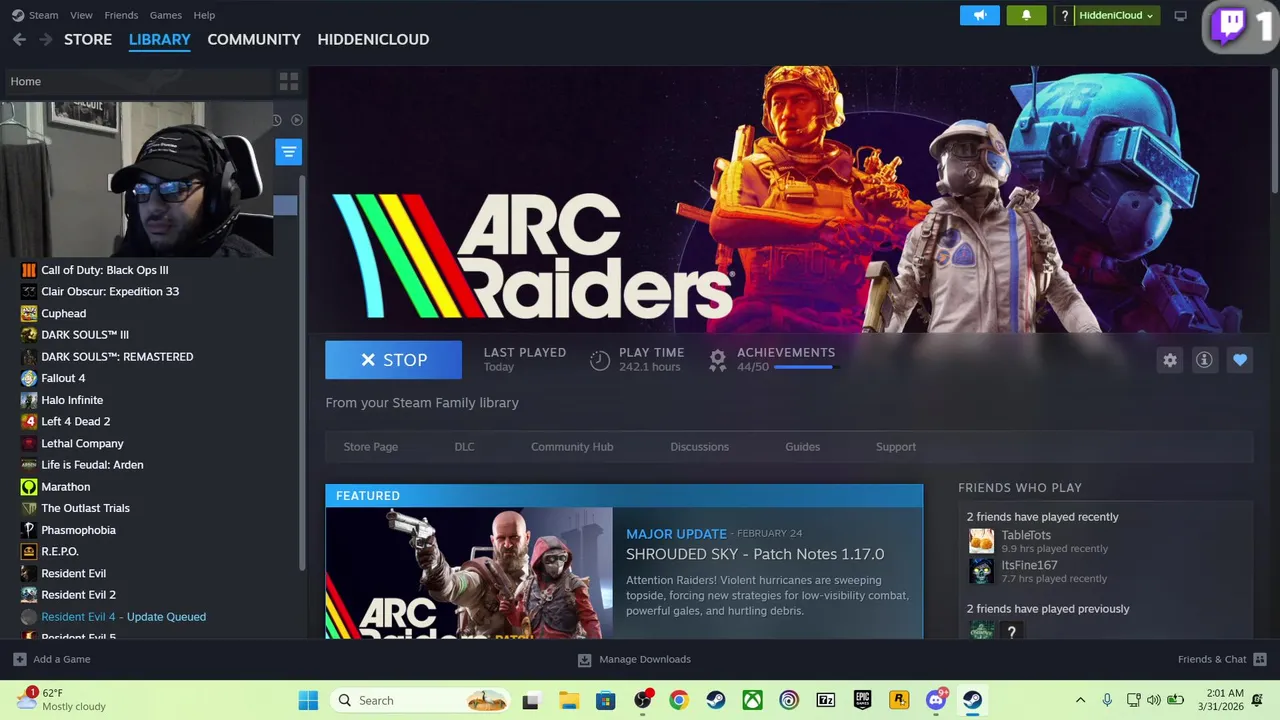The width and height of the screenshot is (1280, 720).
Task: Select Left 4 Dead 2
Action: pyautogui.click(x=76, y=422)
